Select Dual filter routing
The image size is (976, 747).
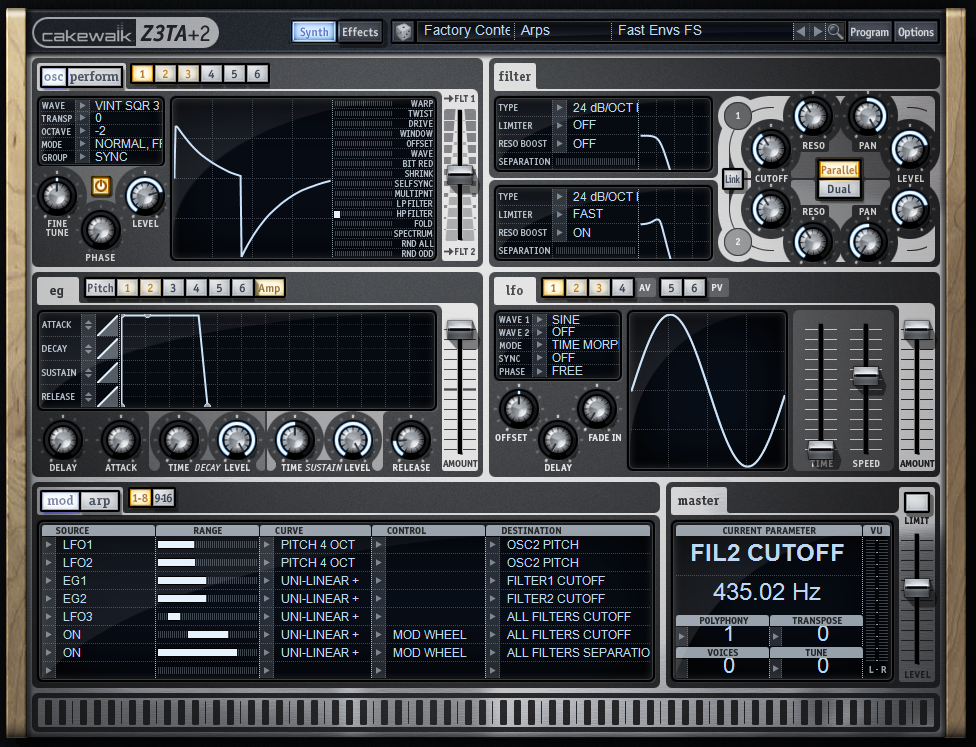tap(839, 189)
